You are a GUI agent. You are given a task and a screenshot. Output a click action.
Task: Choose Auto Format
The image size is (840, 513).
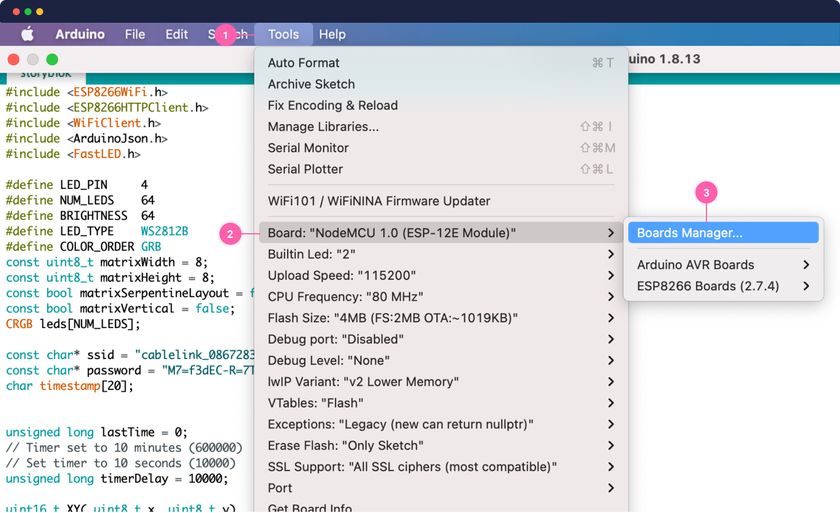coord(440,63)
